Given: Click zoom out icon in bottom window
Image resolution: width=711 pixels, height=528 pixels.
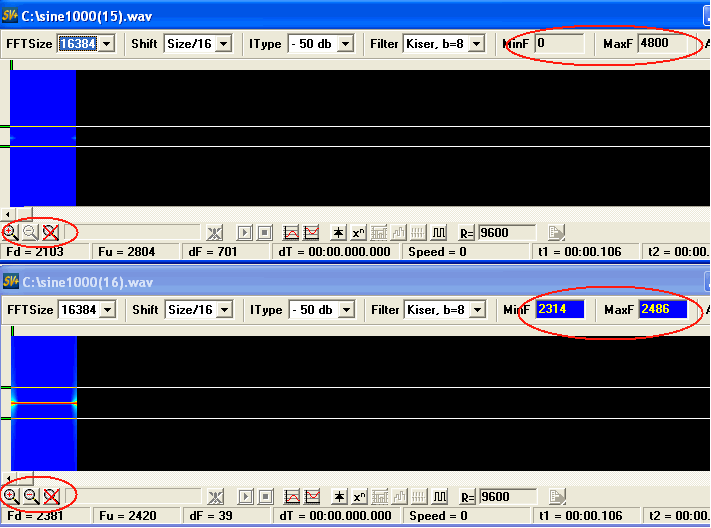Looking at the screenshot, I should tap(30, 496).
